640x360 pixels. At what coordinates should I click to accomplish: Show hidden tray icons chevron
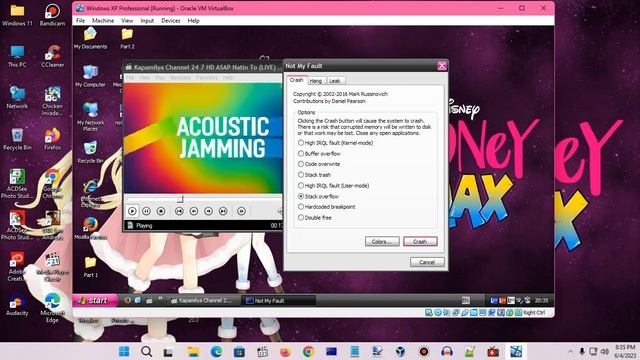pos(570,351)
